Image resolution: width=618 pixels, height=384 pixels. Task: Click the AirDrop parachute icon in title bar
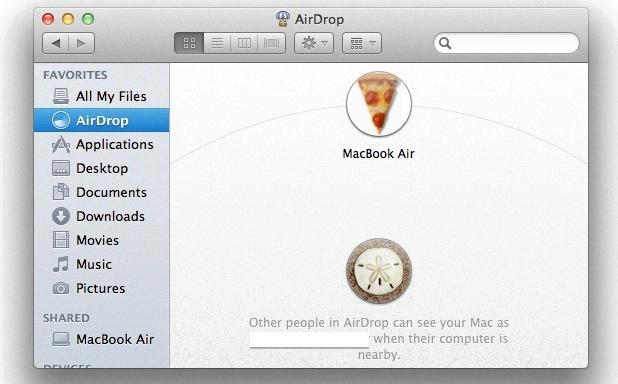point(283,19)
